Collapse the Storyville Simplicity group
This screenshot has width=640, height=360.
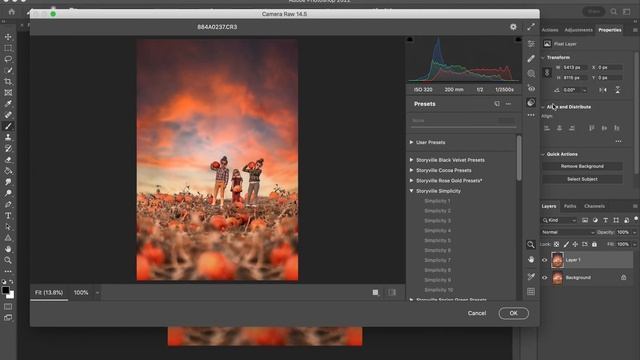click(x=411, y=191)
